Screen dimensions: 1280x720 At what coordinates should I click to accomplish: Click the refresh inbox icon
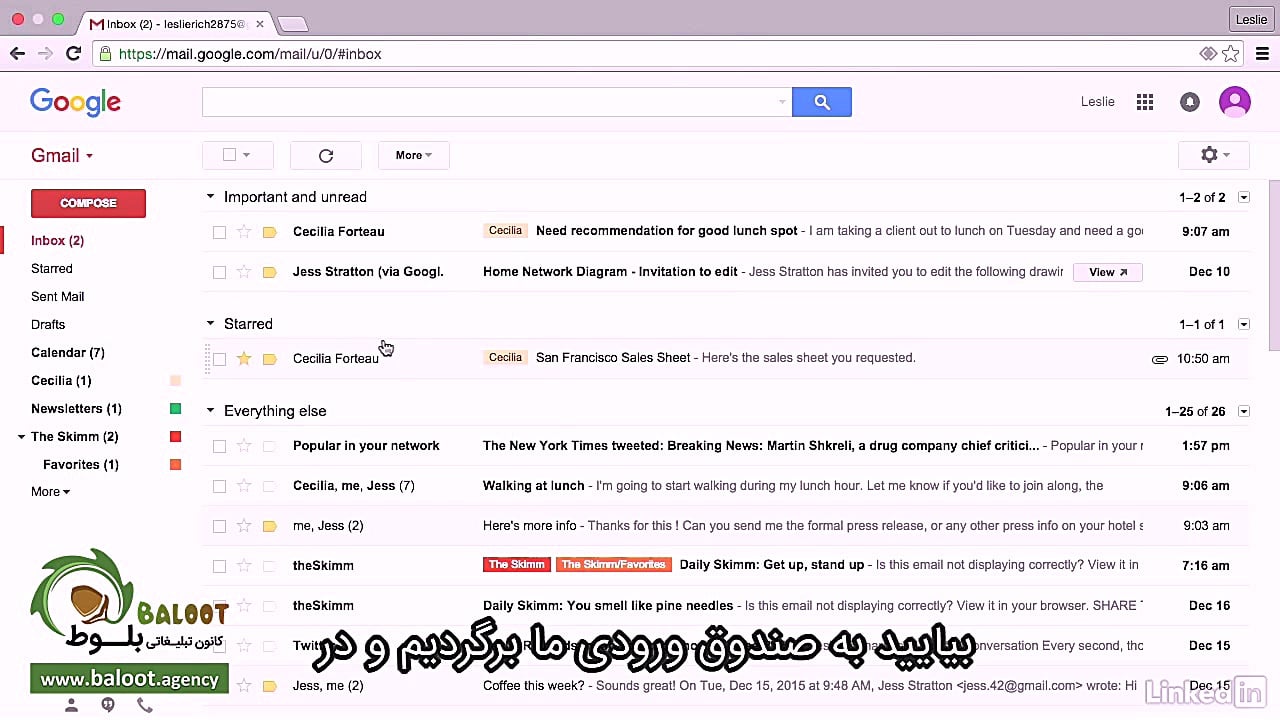[325, 155]
